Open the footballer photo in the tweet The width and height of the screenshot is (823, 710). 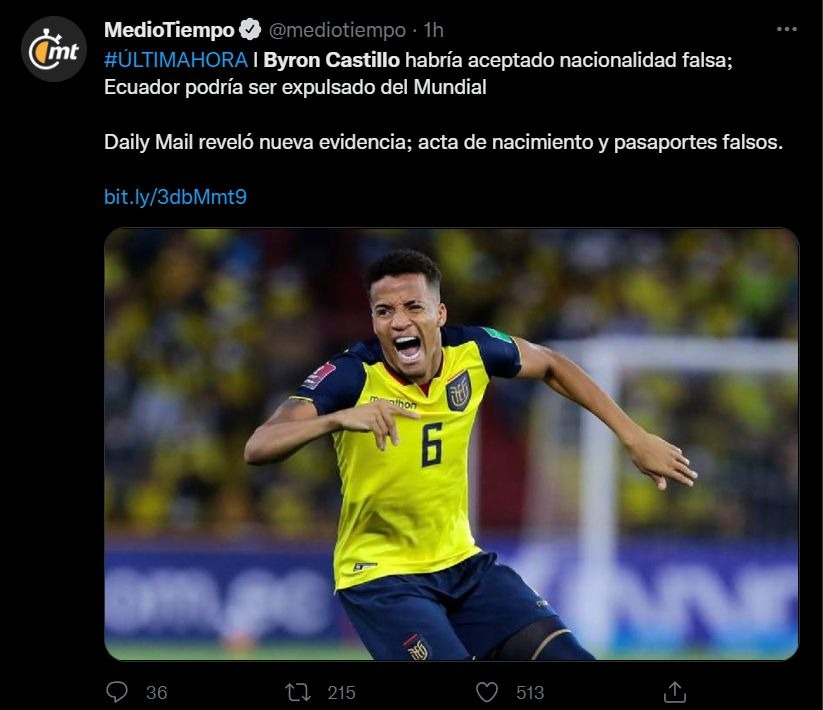tap(451, 444)
